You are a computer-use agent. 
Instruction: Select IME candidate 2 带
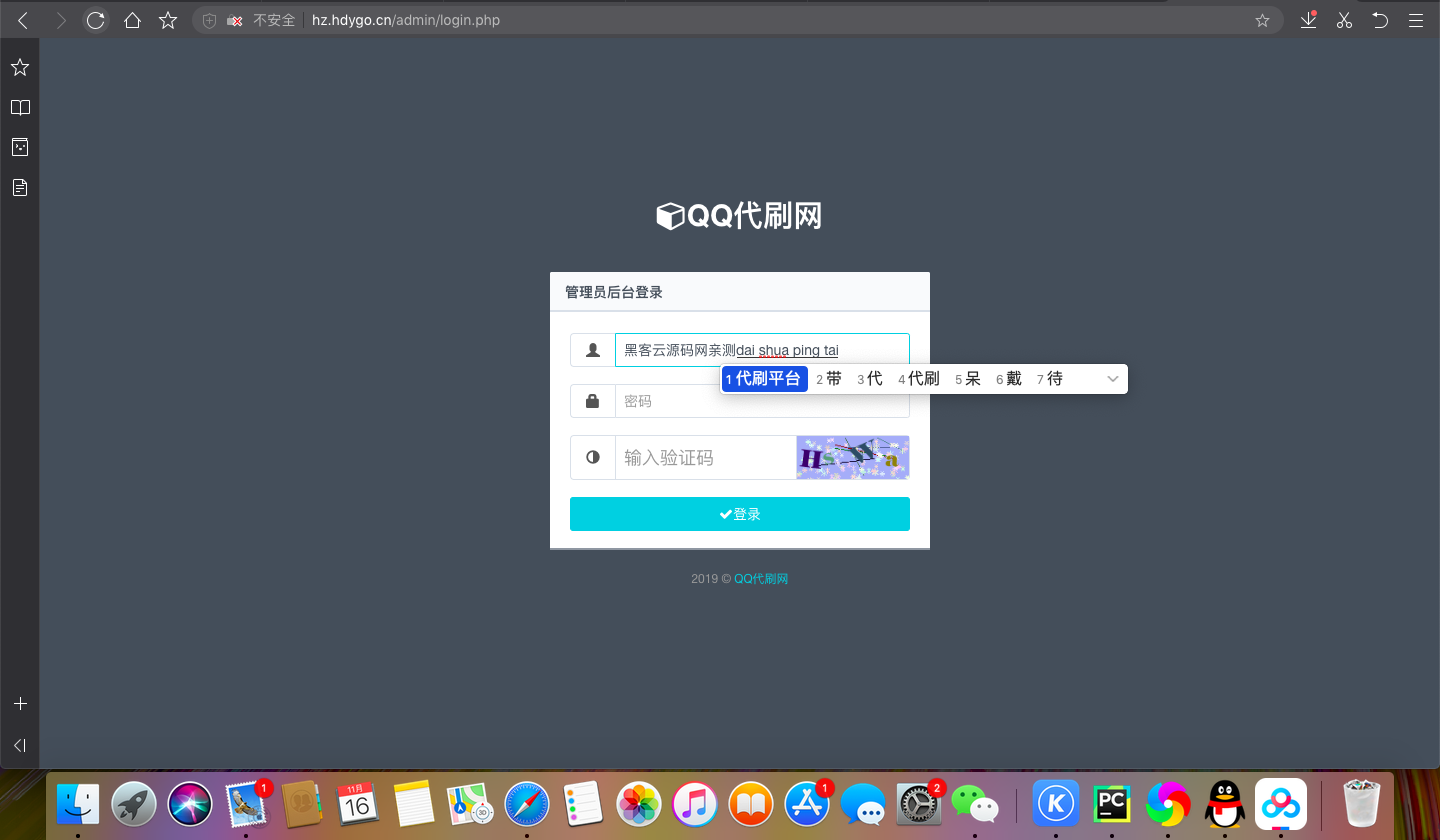click(x=829, y=379)
